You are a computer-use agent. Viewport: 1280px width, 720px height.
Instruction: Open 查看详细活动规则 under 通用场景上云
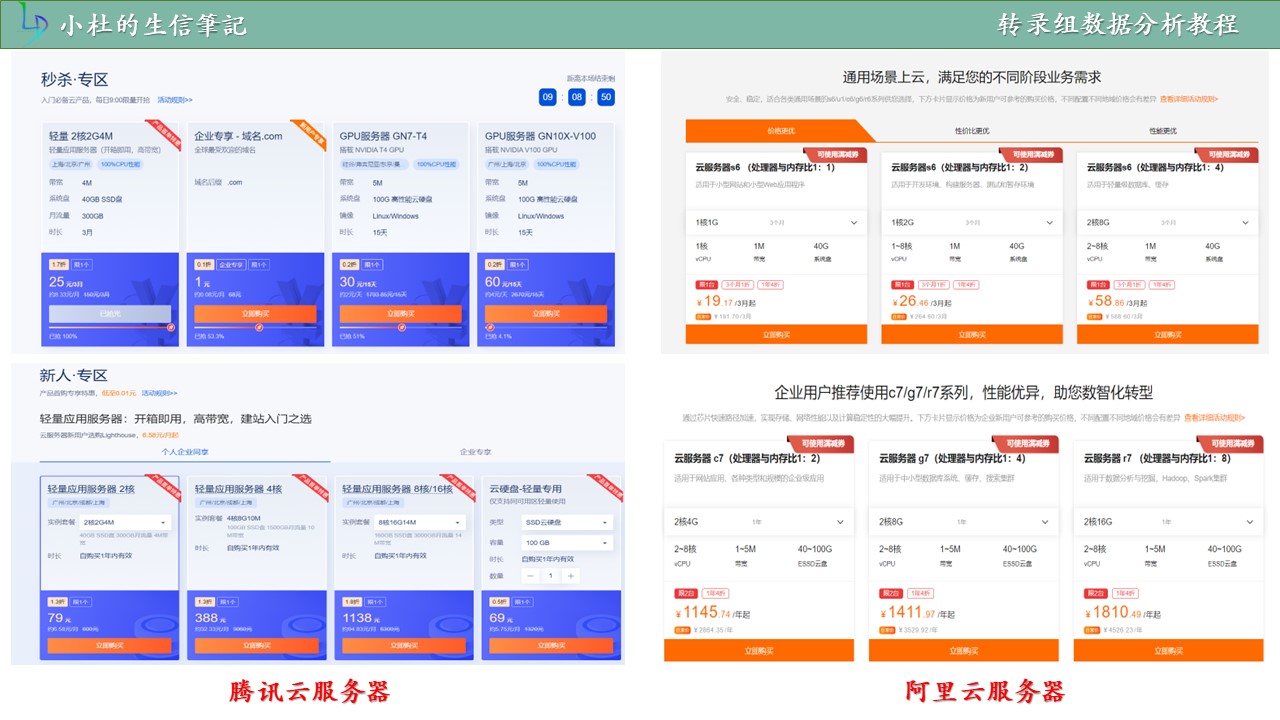(1189, 99)
